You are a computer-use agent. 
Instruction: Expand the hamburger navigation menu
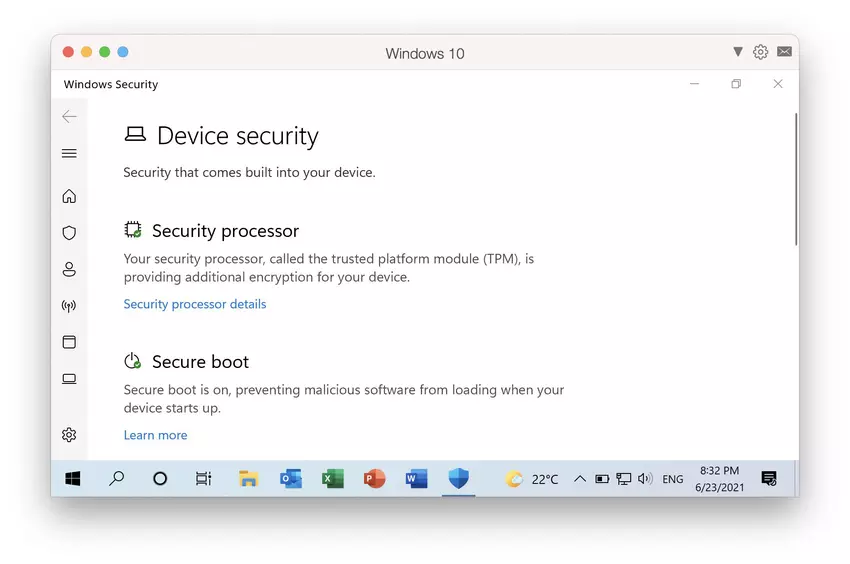pyautogui.click(x=69, y=154)
